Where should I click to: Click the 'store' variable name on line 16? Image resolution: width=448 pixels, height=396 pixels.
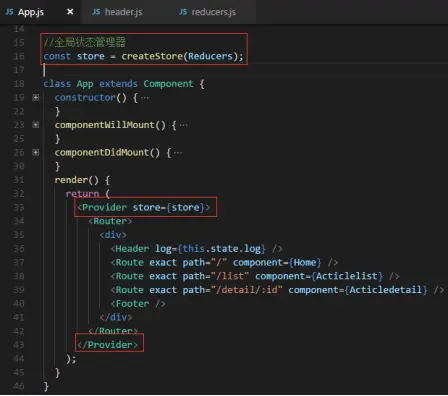click(x=91, y=56)
